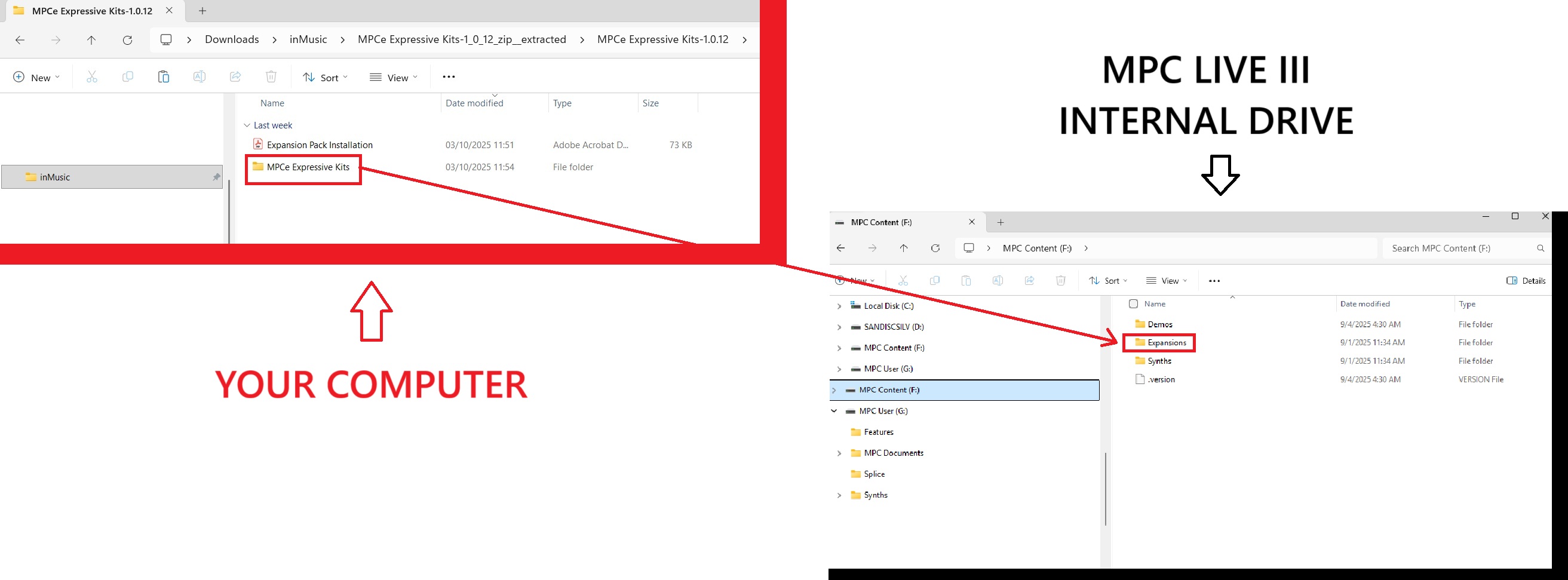Viewport: 1568px width, 580px height.
Task: Select the MPC Content (F:) tab
Action: [x=907, y=222]
